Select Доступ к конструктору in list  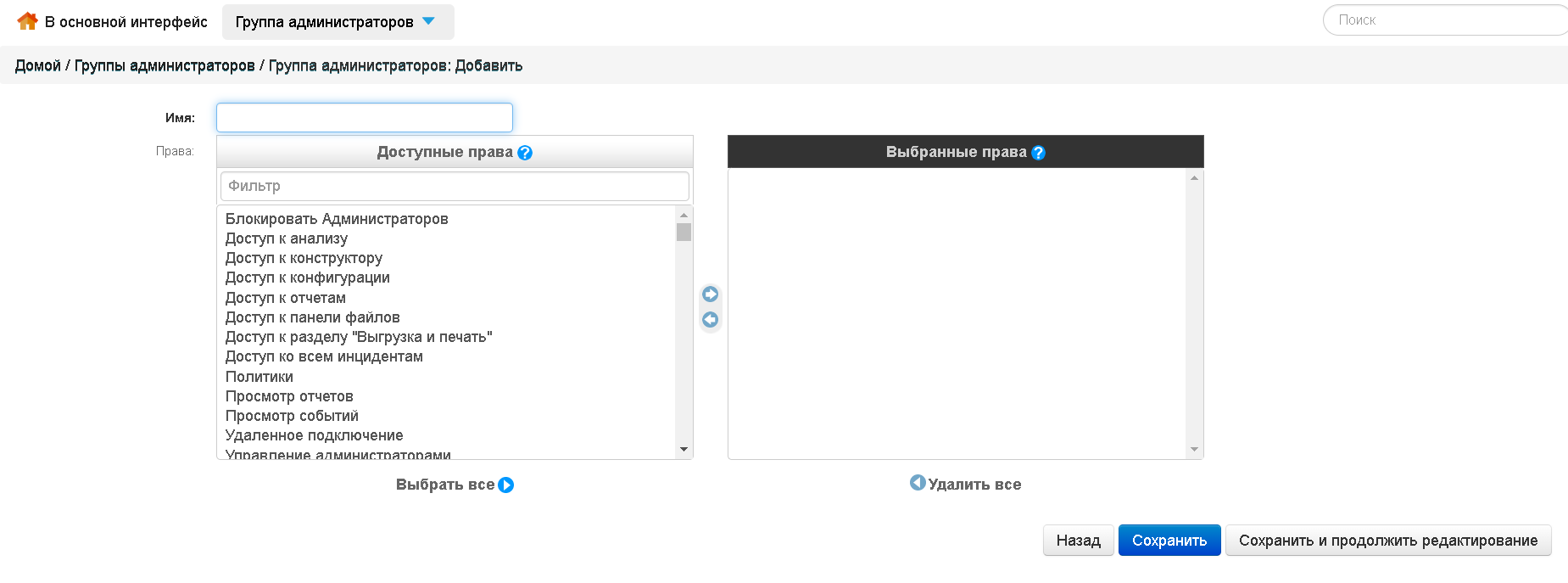pyautogui.click(x=304, y=258)
